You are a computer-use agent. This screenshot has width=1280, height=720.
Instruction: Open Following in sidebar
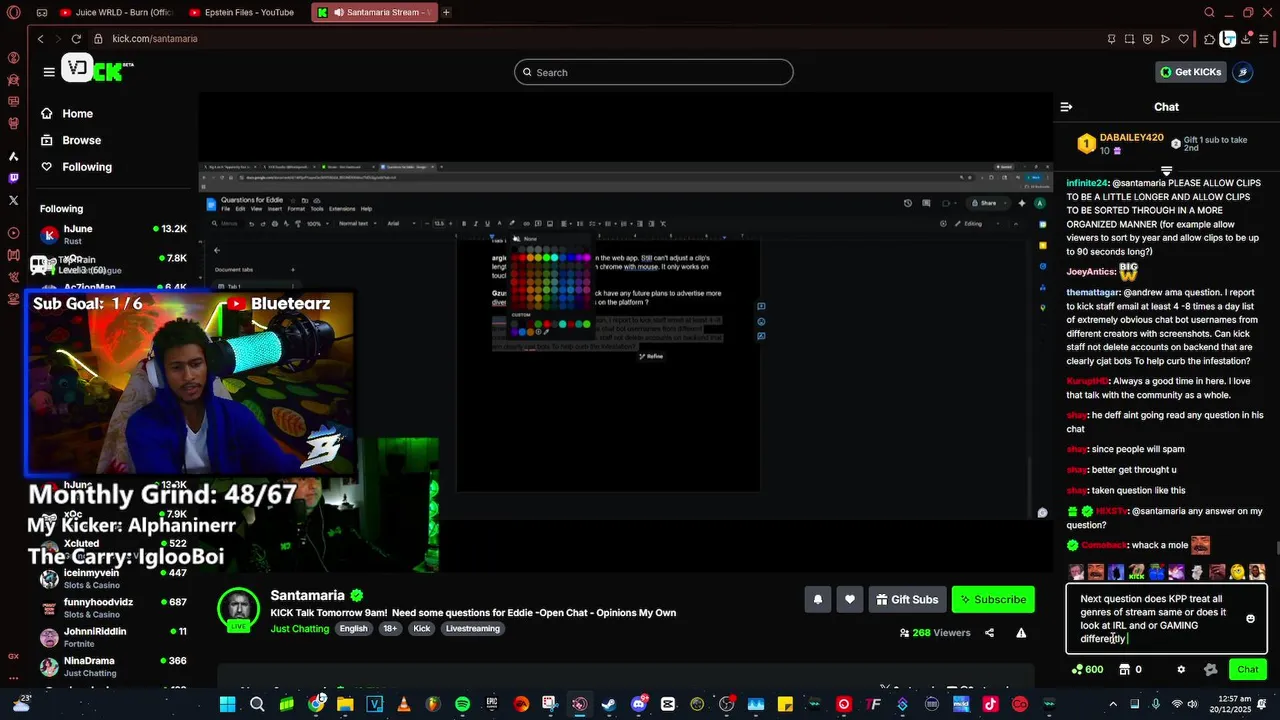[x=76, y=167]
